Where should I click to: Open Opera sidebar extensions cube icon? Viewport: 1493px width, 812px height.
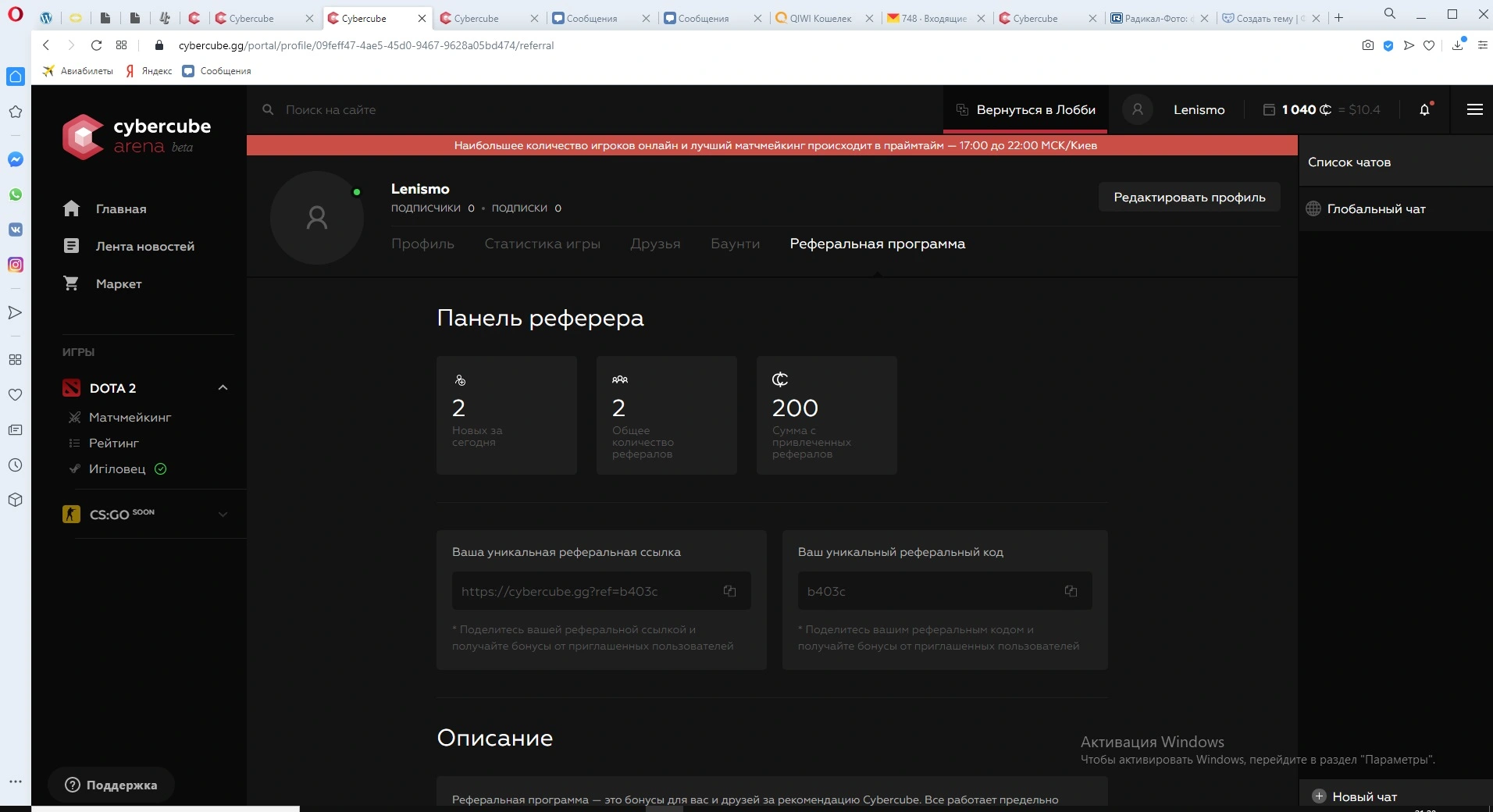click(16, 500)
